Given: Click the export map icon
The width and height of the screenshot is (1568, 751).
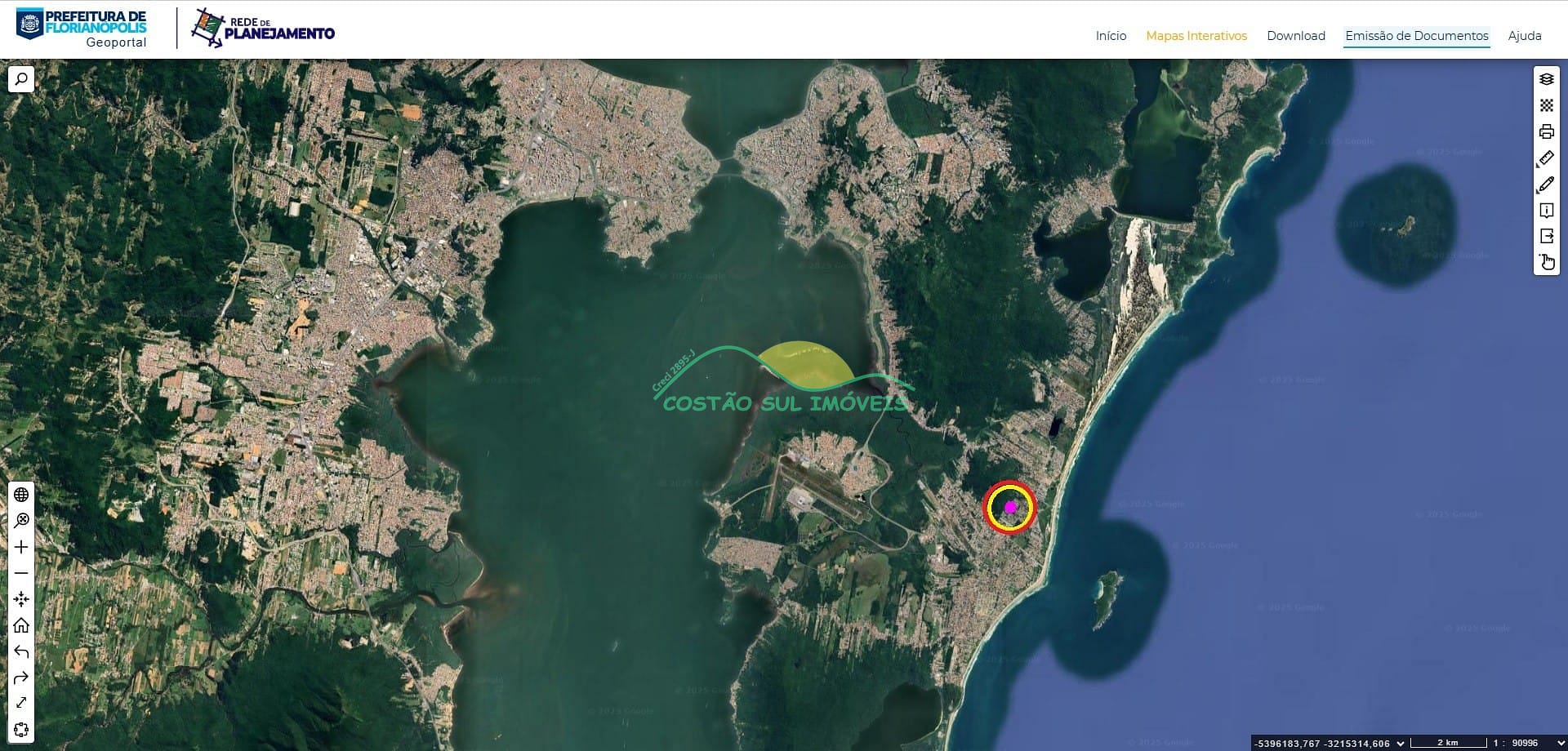Looking at the screenshot, I should click(x=1546, y=237).
